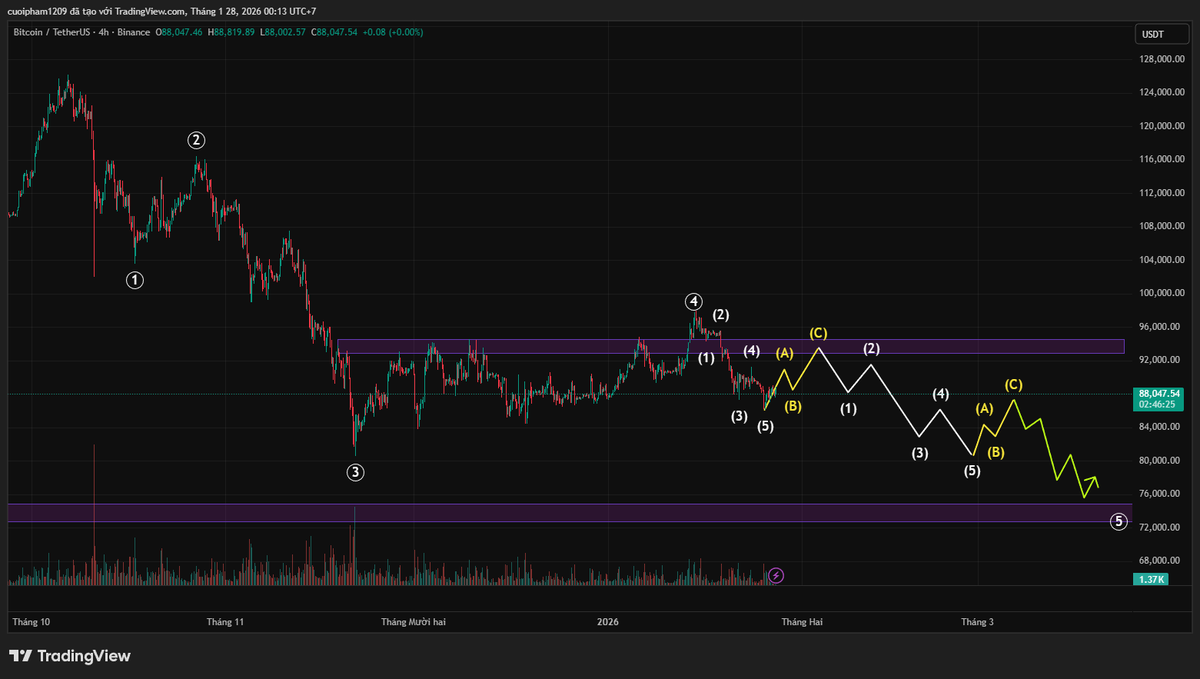Select the circled wave 2 label
Image resolution: width=1200 pixels, height=679 pixels.
coord(197,140)
